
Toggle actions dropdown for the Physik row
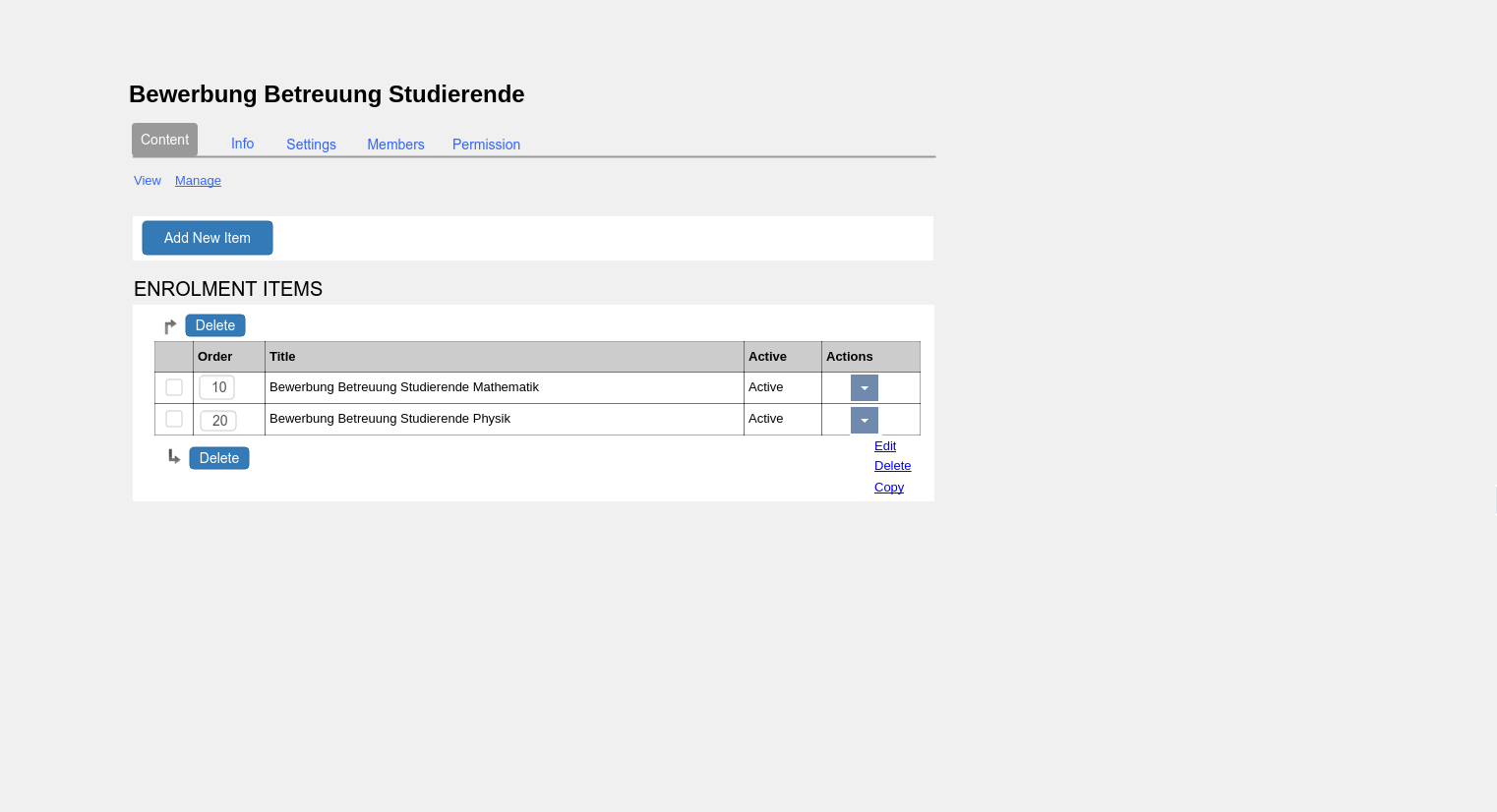(x=864, y=421)
